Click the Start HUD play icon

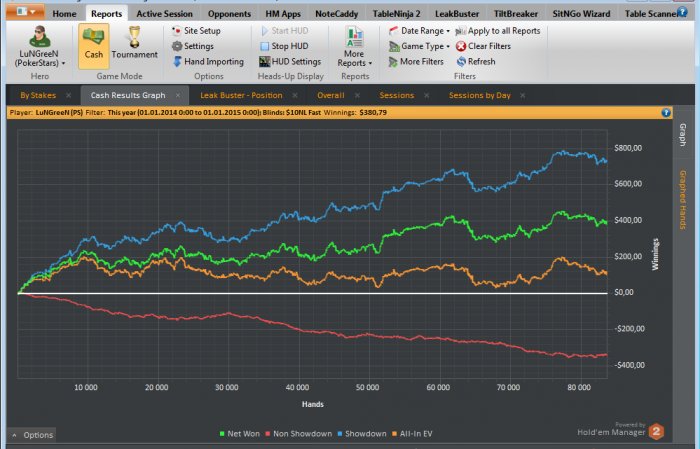click(265, 31)
